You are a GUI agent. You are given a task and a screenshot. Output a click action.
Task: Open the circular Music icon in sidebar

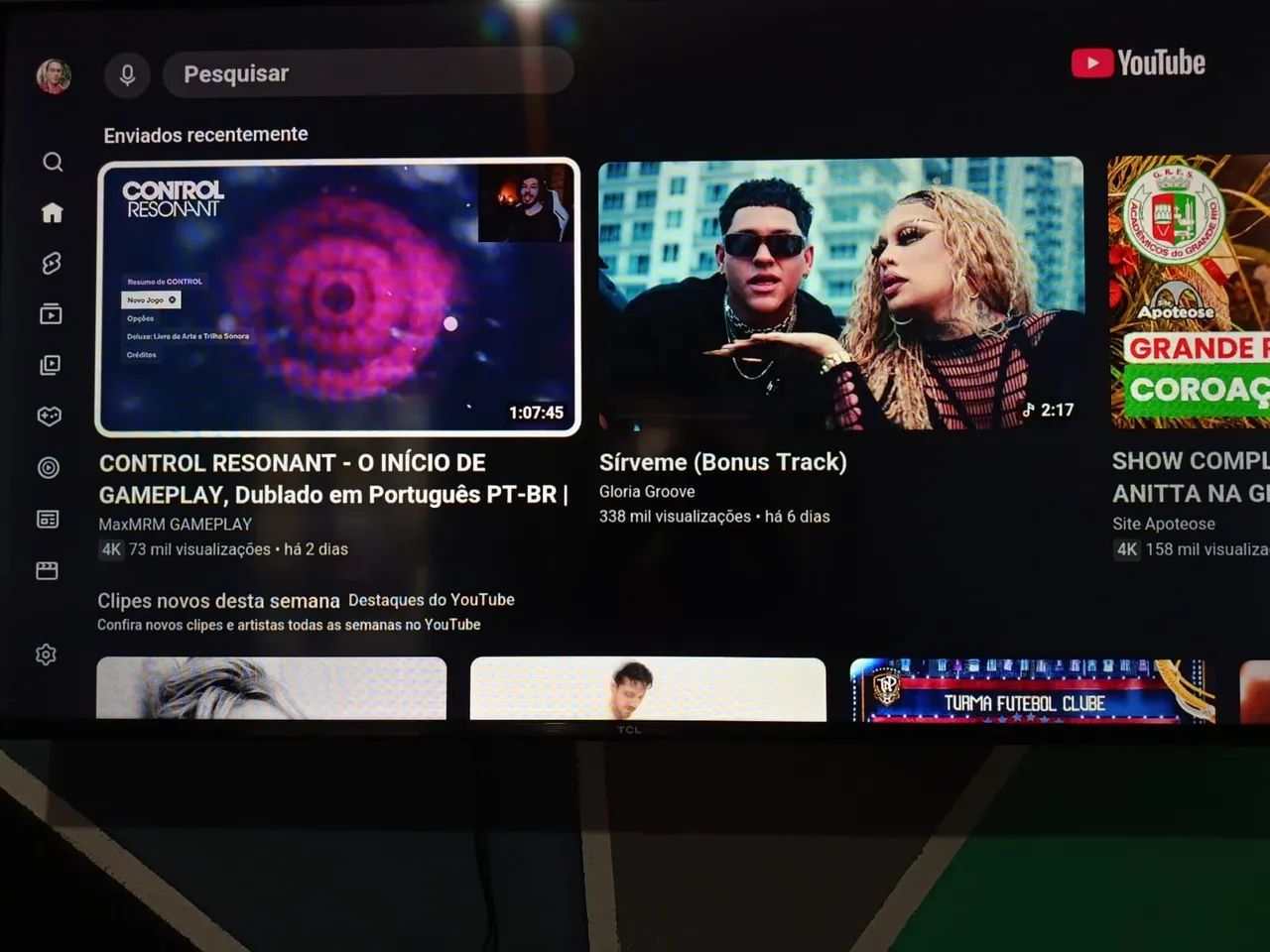point(49,467)
